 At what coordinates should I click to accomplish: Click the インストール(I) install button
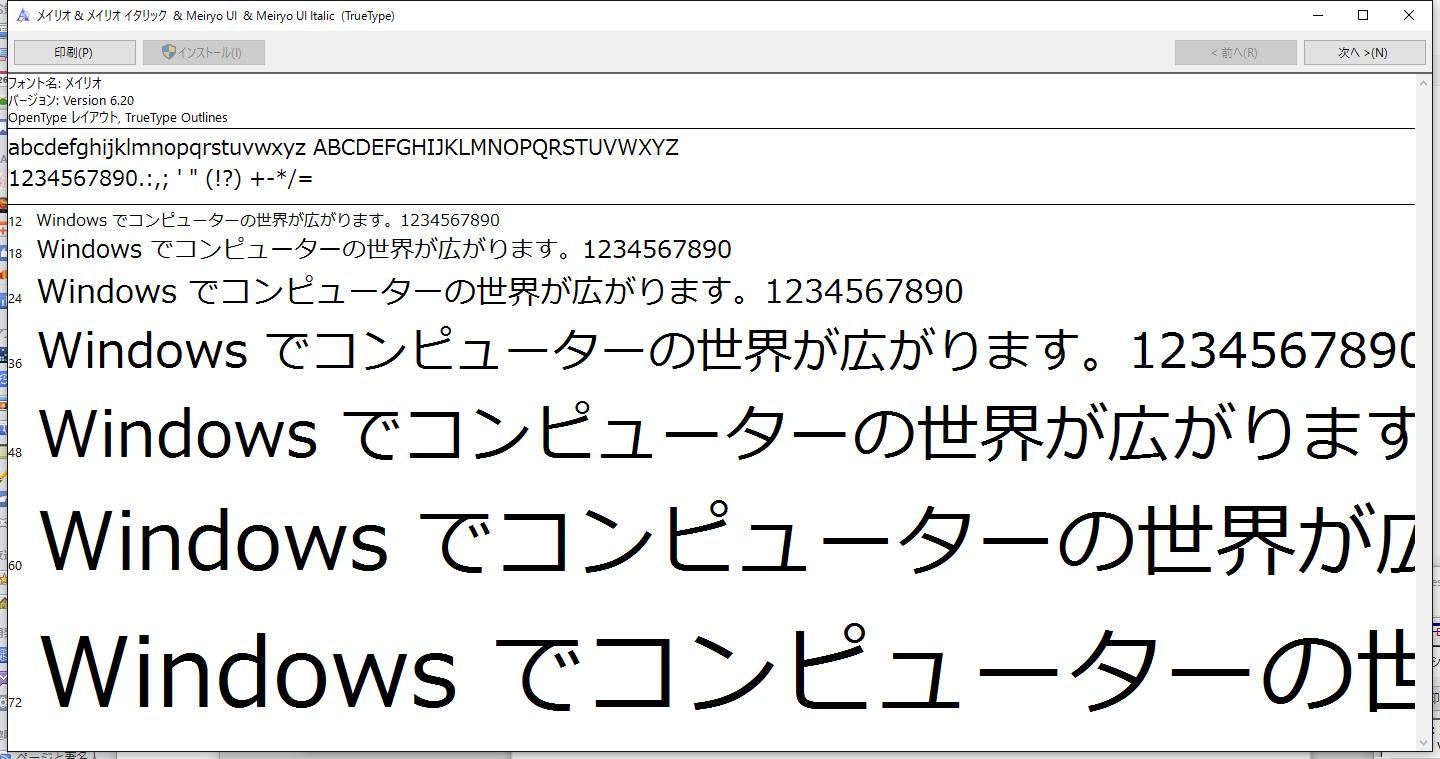[203, 52]
